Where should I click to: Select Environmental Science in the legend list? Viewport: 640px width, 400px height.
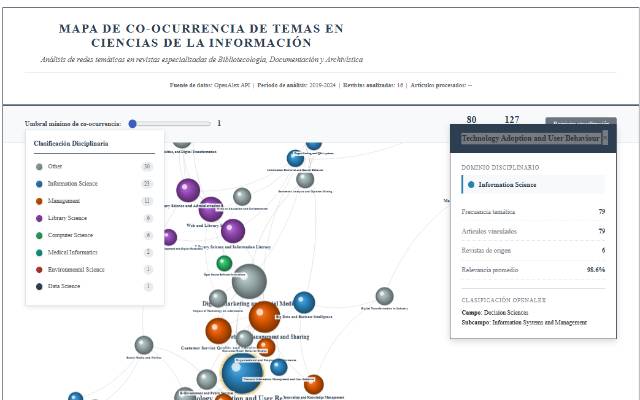point(92,269)
